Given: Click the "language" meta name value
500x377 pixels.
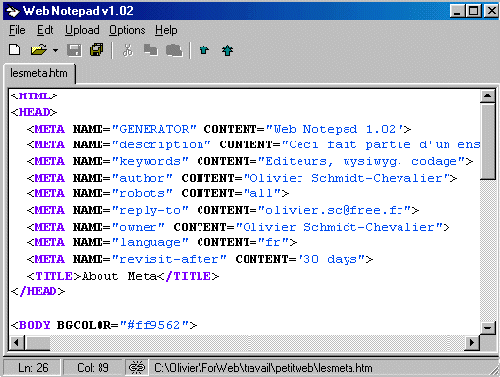Looking at the screenshot, I should pos(150,242).
